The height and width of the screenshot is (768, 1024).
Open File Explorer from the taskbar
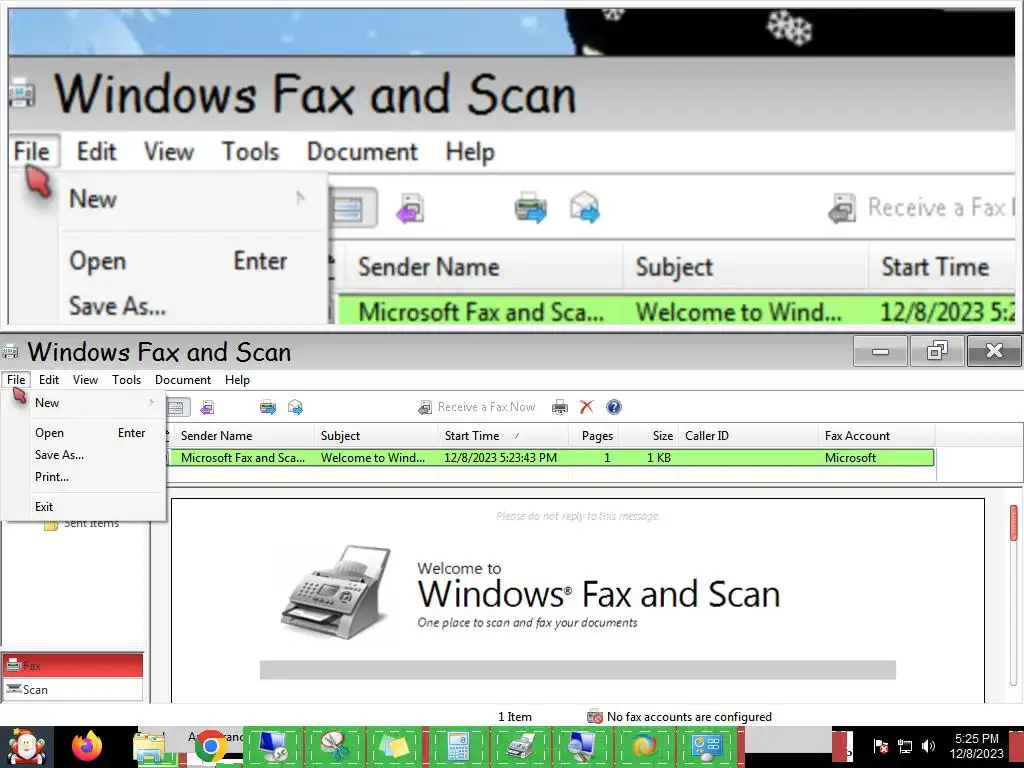(150, 748)
